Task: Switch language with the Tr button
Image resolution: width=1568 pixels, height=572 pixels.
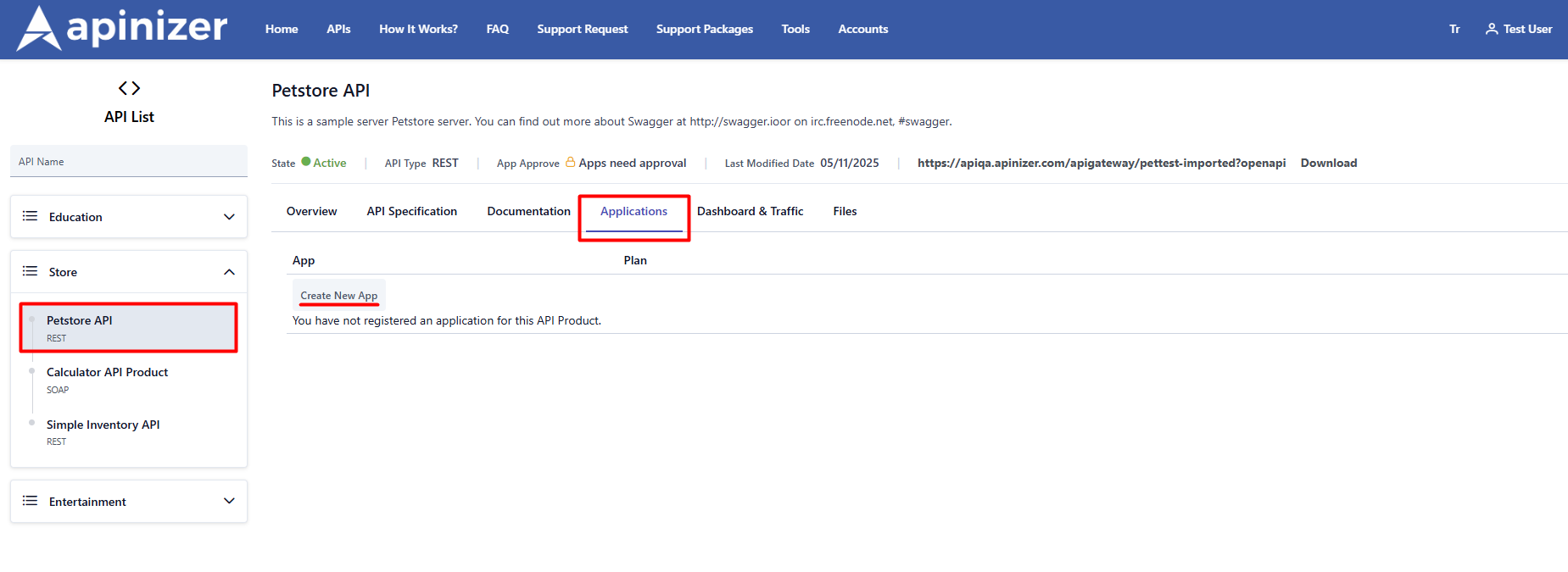Action: click(1454, 29)
